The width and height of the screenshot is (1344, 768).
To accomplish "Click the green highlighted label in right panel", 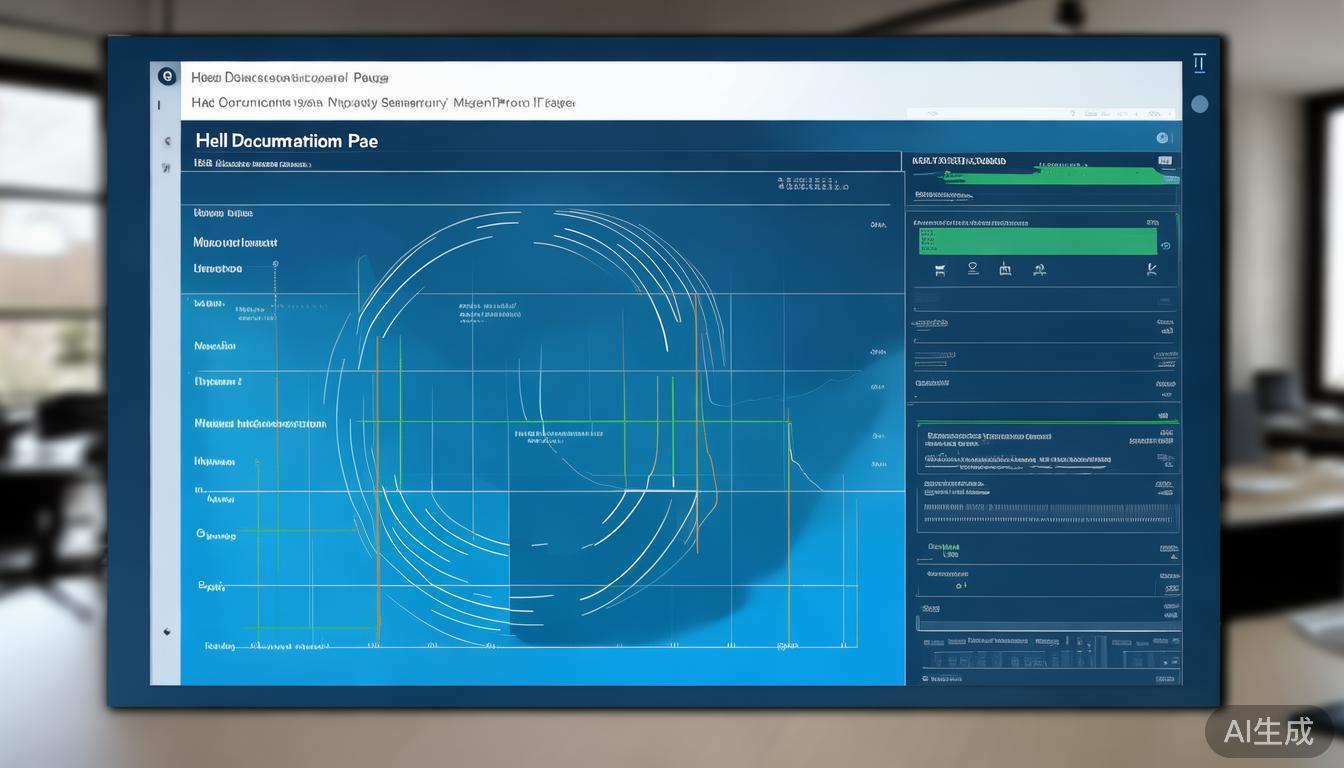I will (x=943, y=547).
